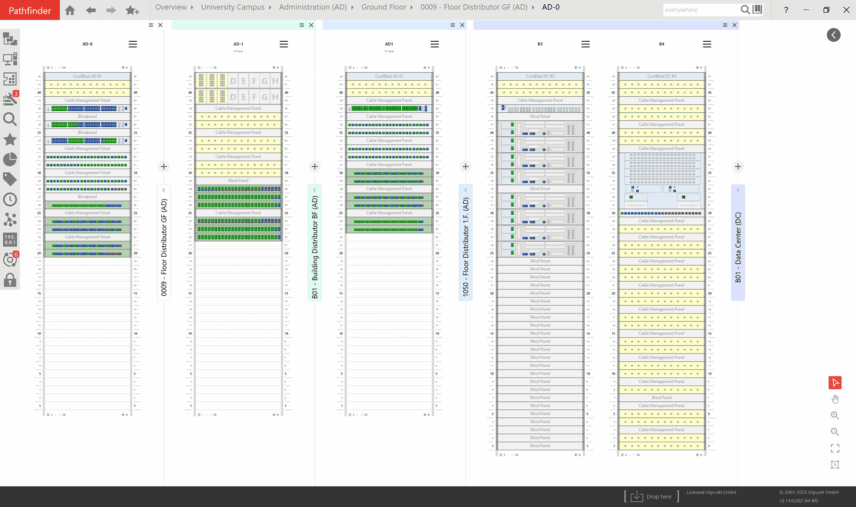Open hamburger menu for rack B4
This screenshot has height=507, width=856.
pos(707,44)
